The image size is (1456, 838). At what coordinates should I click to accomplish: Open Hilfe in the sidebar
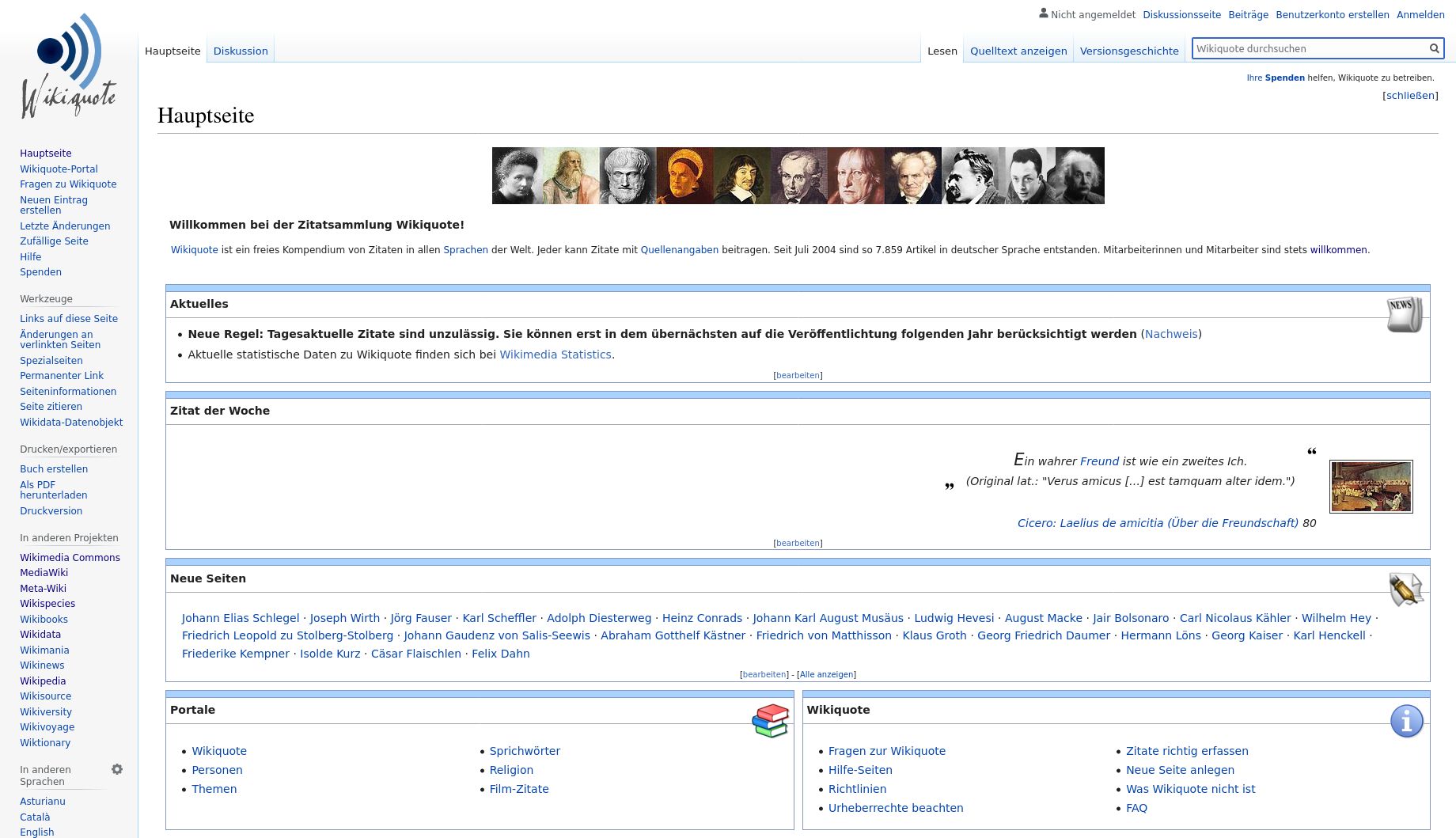pos(30,256)
